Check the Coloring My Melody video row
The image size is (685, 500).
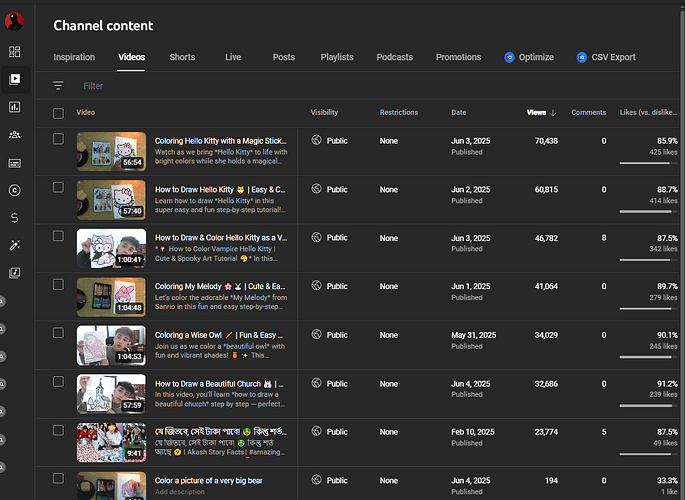[58, 285]
